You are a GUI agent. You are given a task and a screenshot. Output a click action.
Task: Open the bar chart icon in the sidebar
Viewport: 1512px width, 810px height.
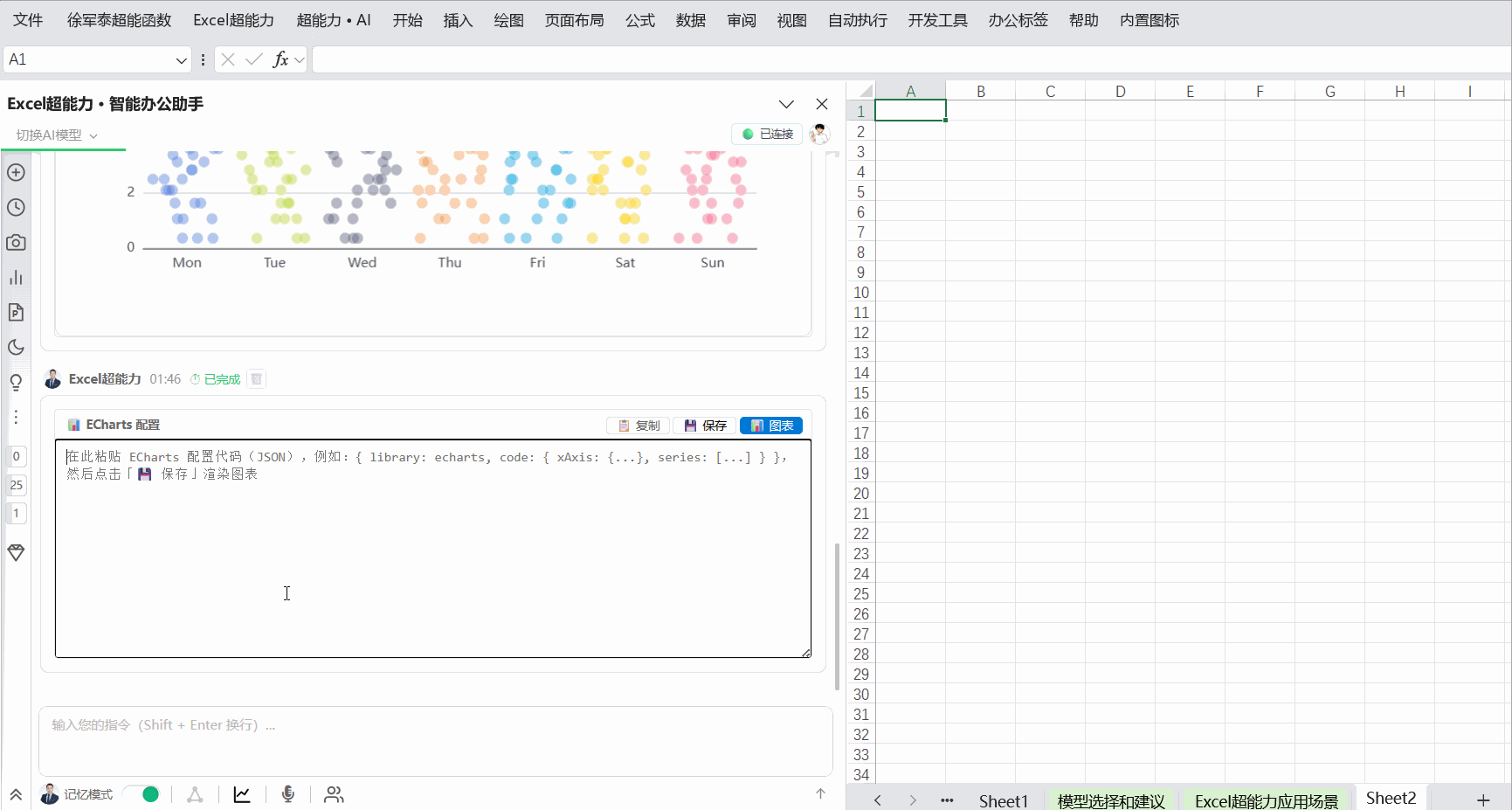pyautogui.click(x=16, y=277)
